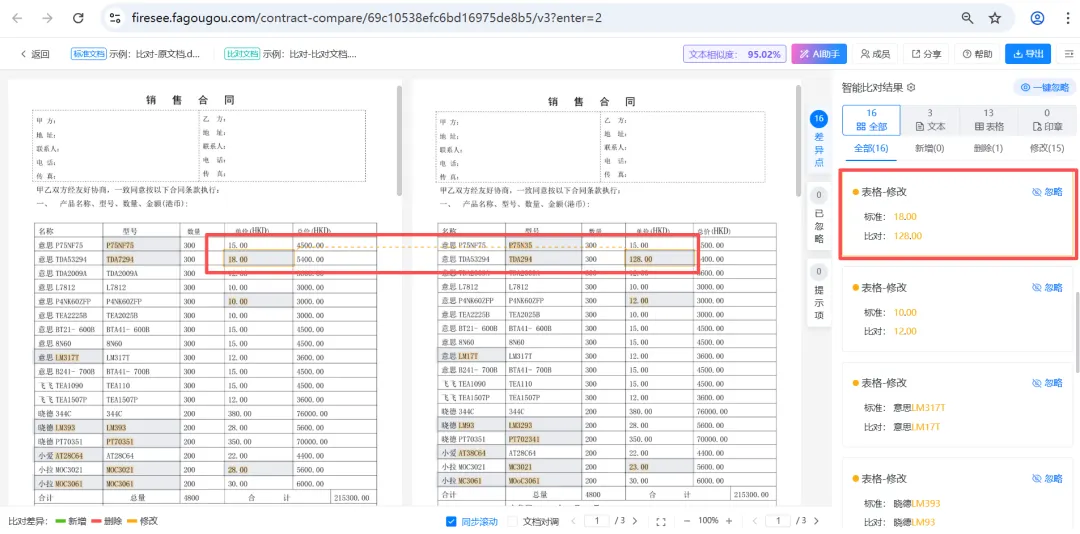The image size is (1080, 534).
Task: Select the 表格 category with 13 items
Action: pos(988,120)
